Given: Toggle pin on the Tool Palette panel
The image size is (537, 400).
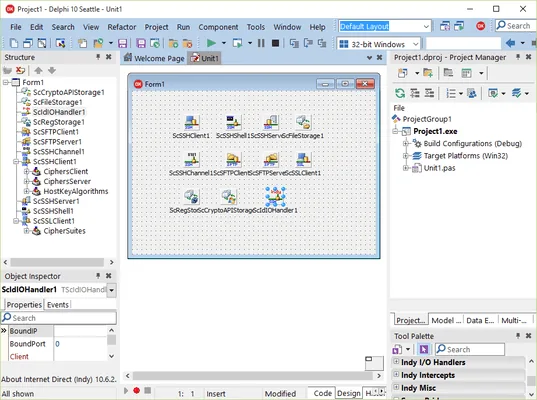Looking at the screenshot, I should tap(518, 336).
